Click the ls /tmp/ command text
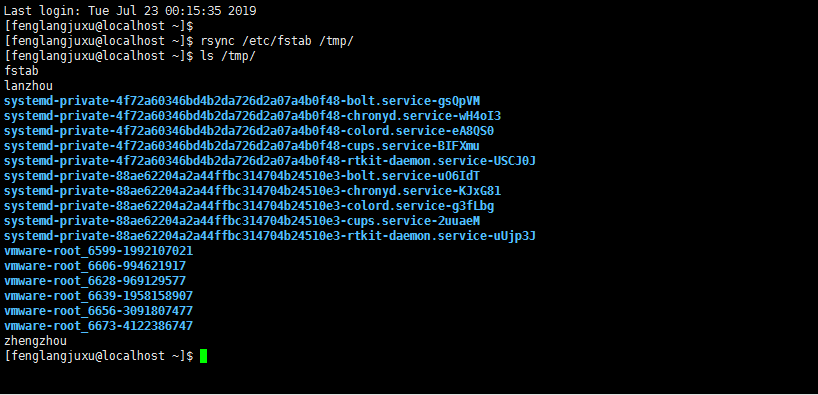 coord(228,56)
